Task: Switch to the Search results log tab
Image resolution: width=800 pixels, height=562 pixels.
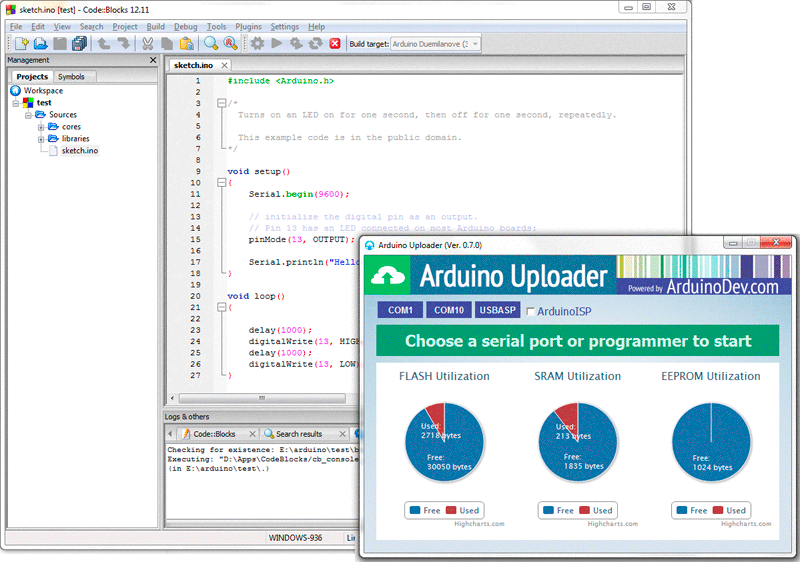Action: [299, 434]
